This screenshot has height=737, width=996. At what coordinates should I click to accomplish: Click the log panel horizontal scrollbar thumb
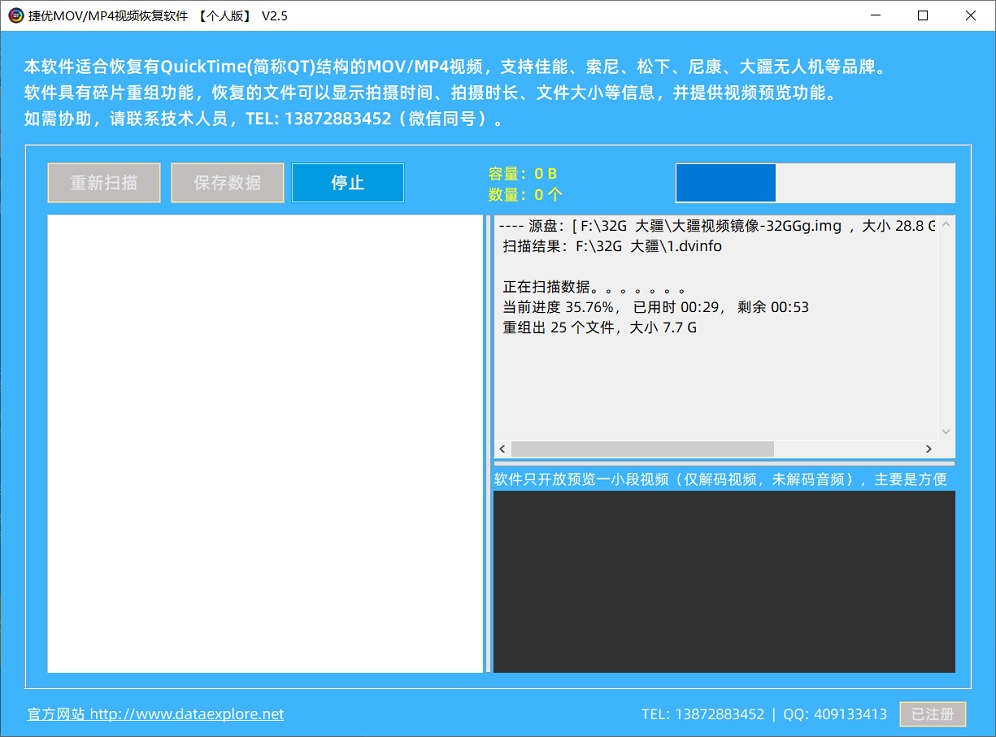pyautogui.click(x=642, y=449)
